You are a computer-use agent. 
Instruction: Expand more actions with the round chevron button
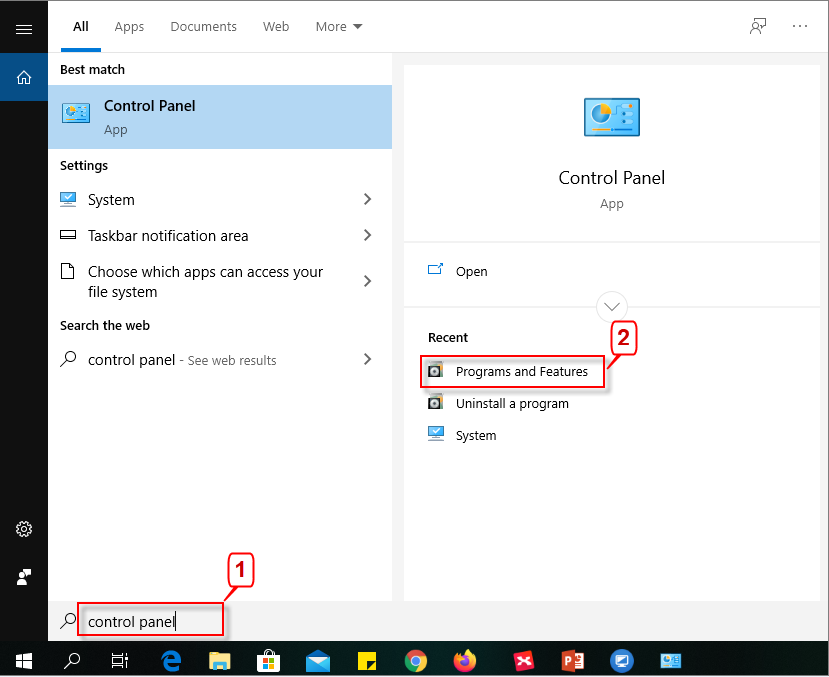tap(612, 307)
